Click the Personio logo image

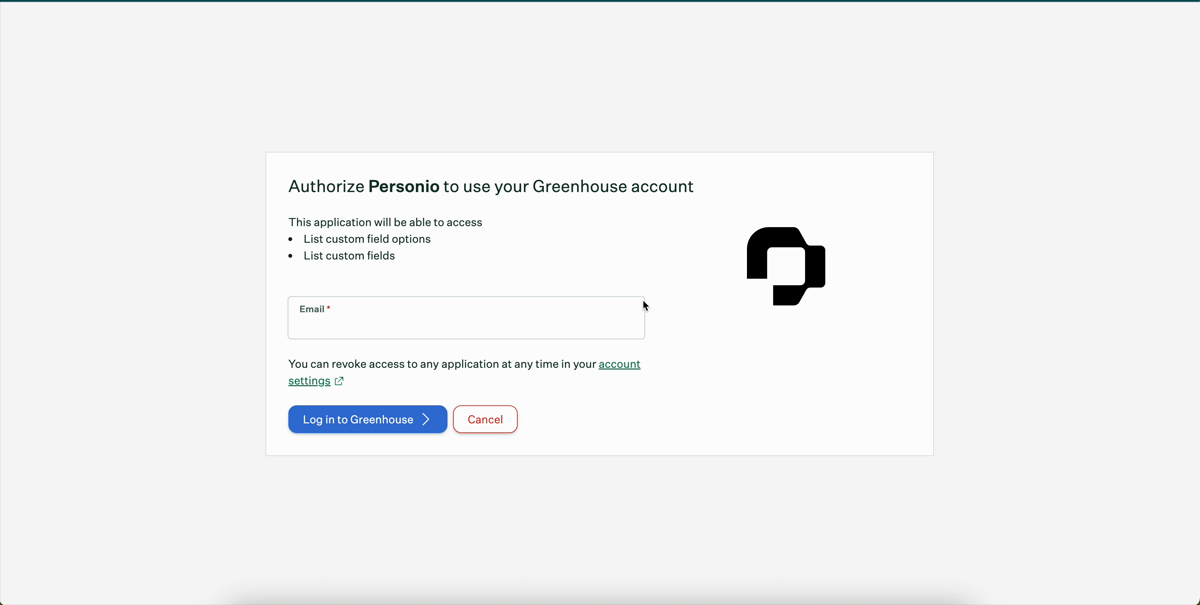click(x=786, y=266)
